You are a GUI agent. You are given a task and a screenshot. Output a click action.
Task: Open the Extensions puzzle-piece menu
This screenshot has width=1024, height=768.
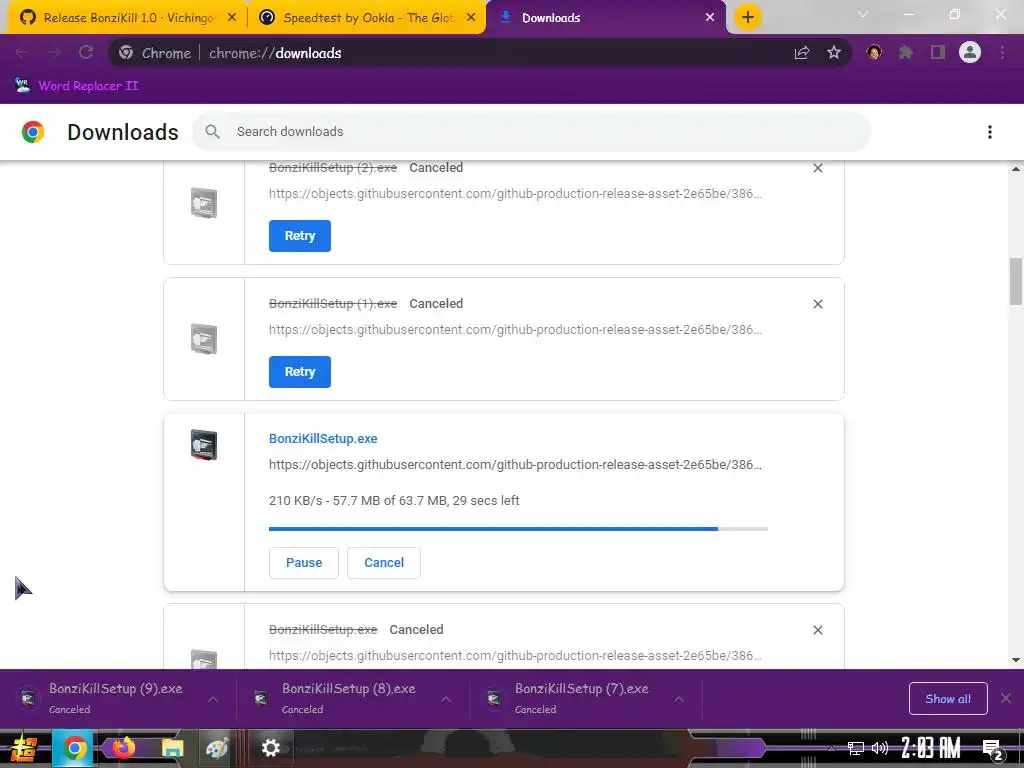pyautogui.click(x=906, y=52)
